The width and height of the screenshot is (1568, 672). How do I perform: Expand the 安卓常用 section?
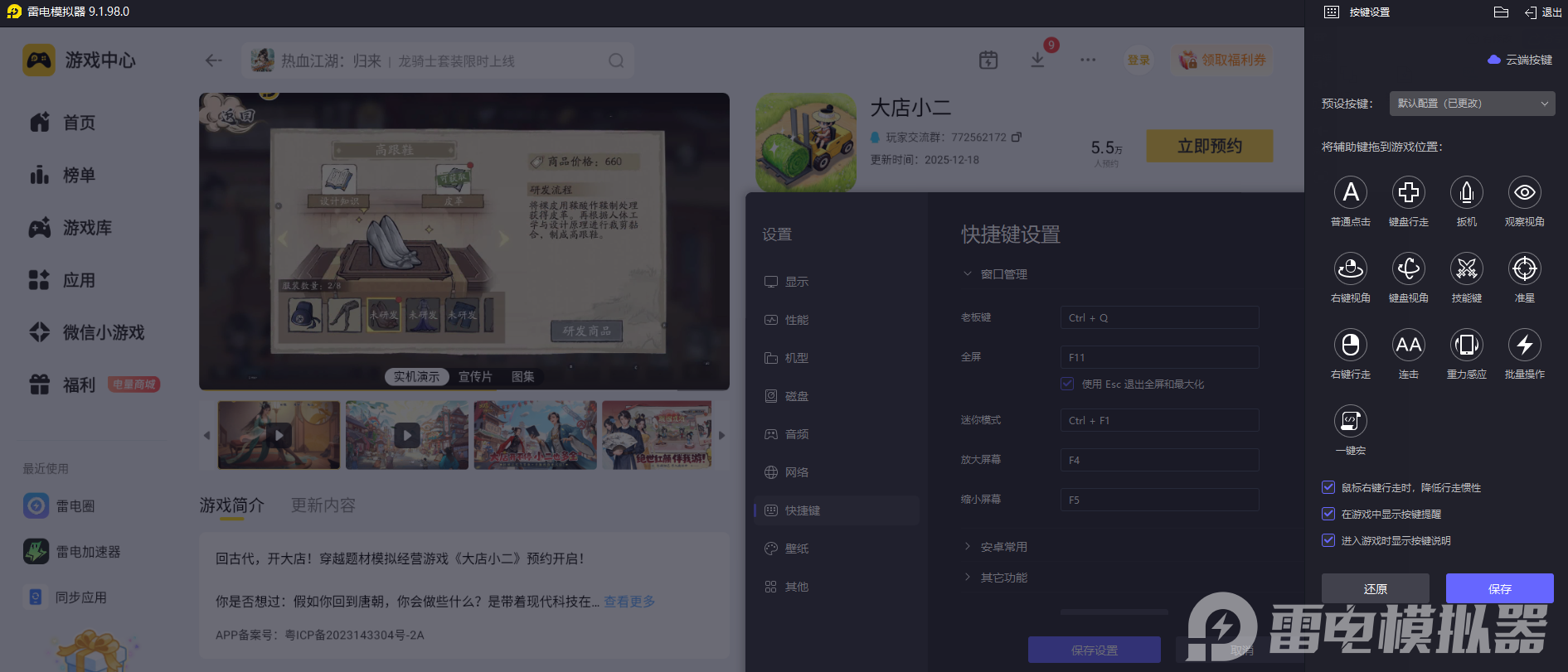[x=1003, y=547]
